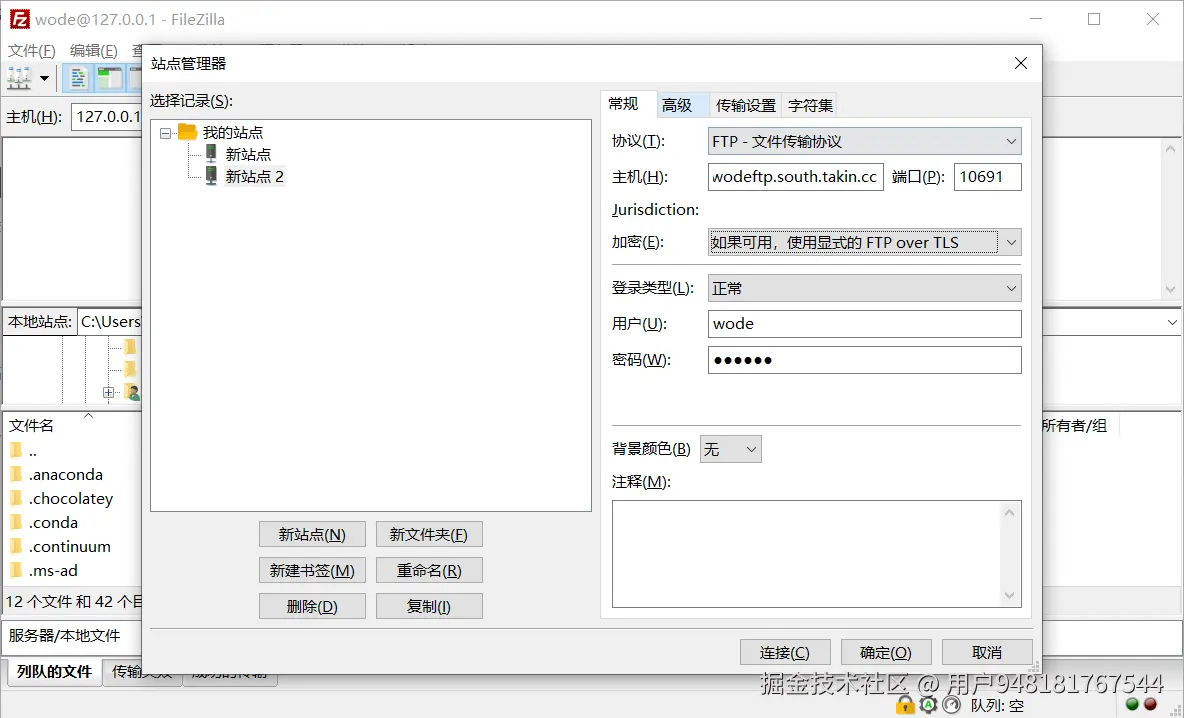
Task: Open the 背景颜色 background color dropdown
Action: point(730,449)
